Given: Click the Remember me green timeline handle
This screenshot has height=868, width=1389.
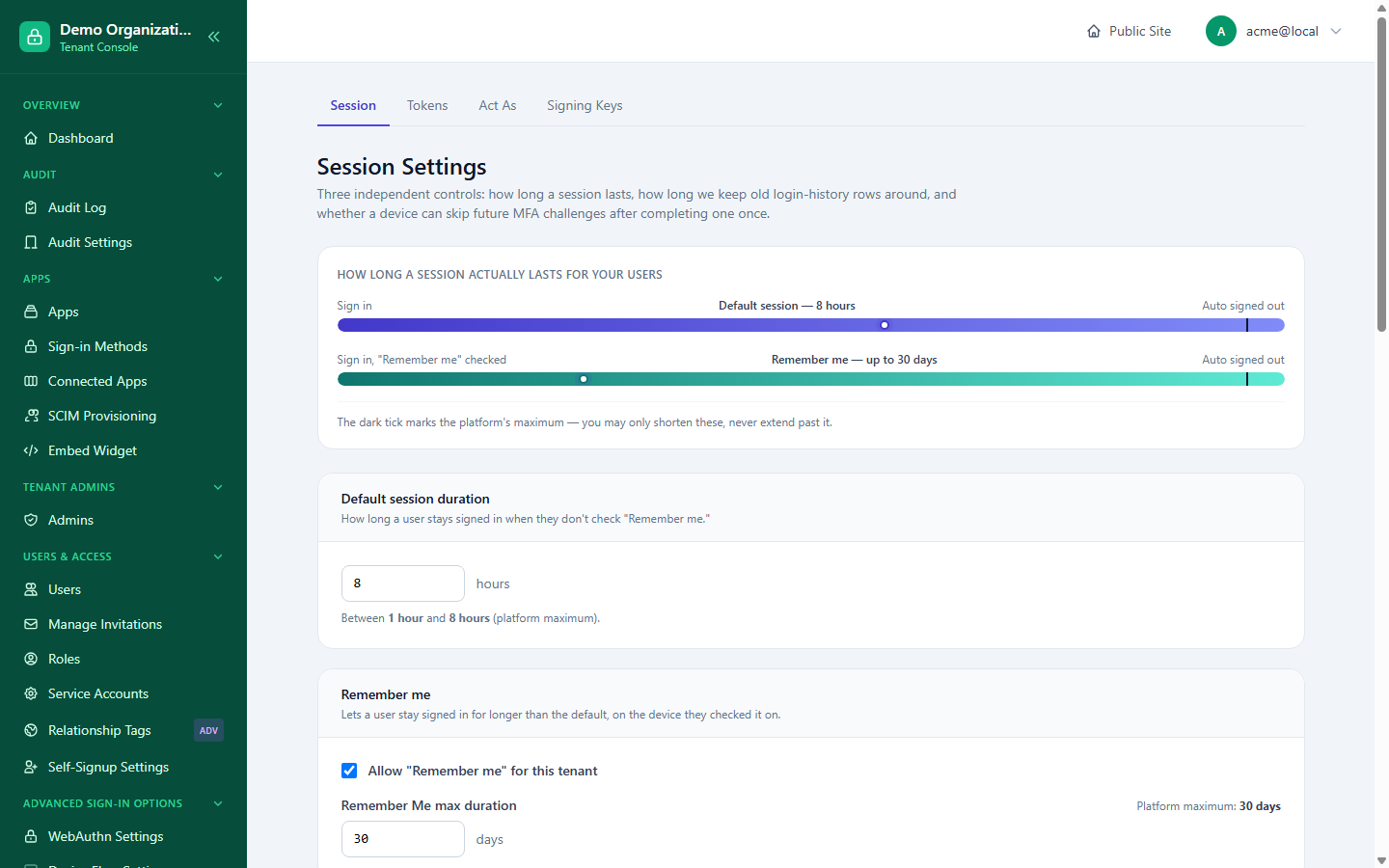Looking at the screenshot, I should [584, 379].
